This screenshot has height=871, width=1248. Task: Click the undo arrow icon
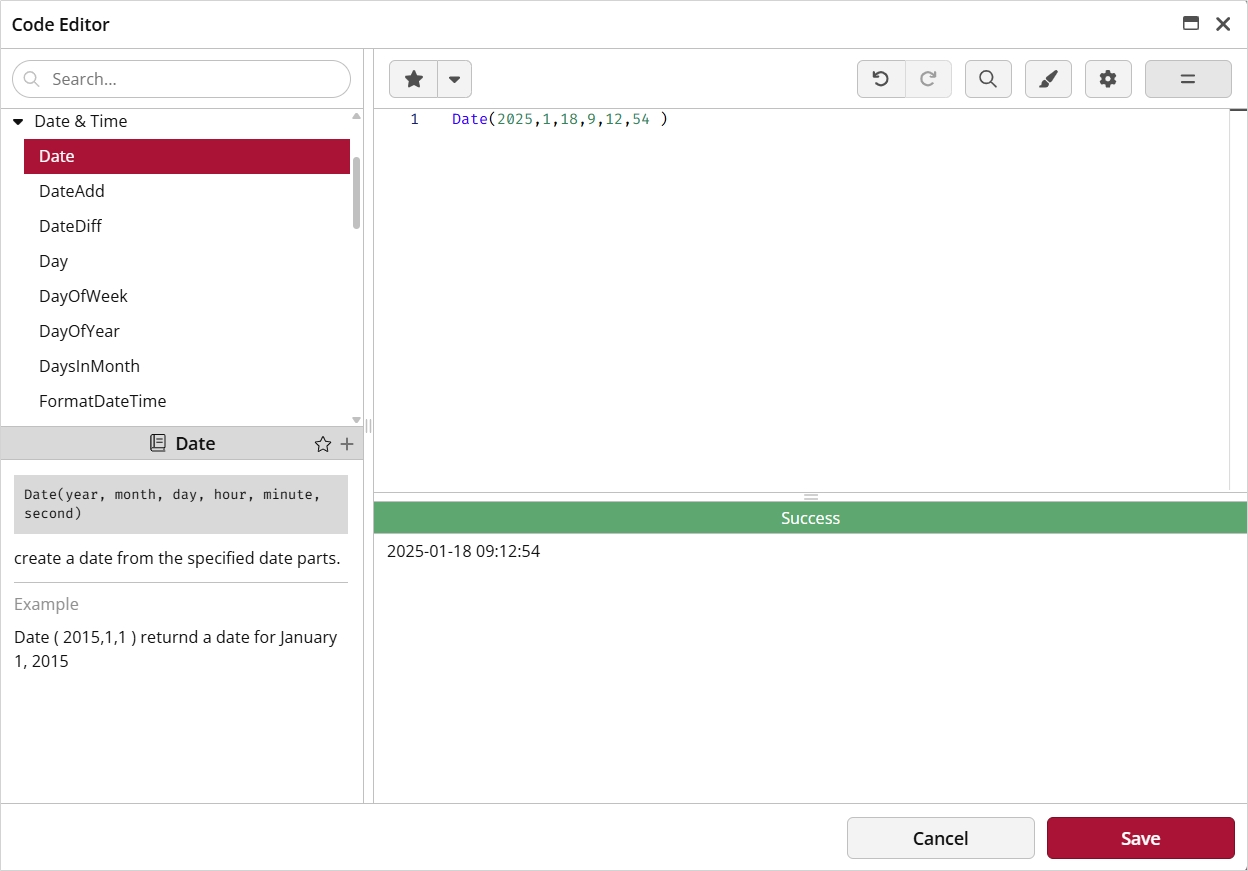(x=881, y=79)
